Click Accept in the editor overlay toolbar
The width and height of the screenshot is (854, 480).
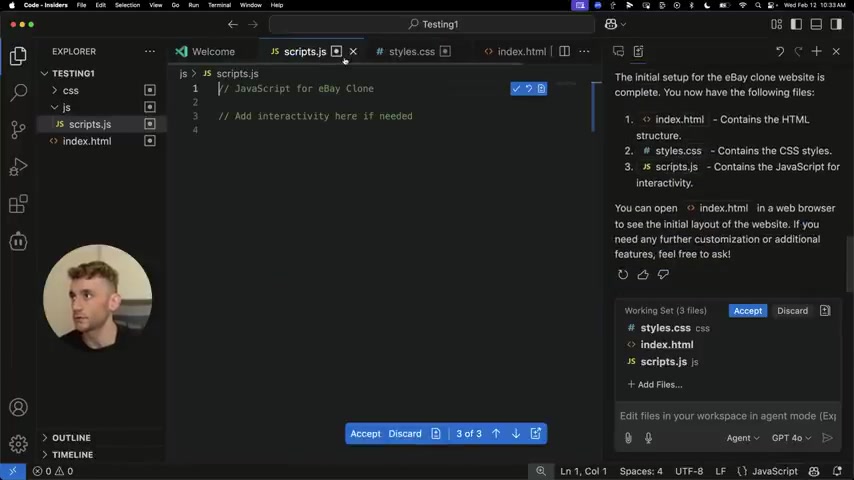(365, 434)
